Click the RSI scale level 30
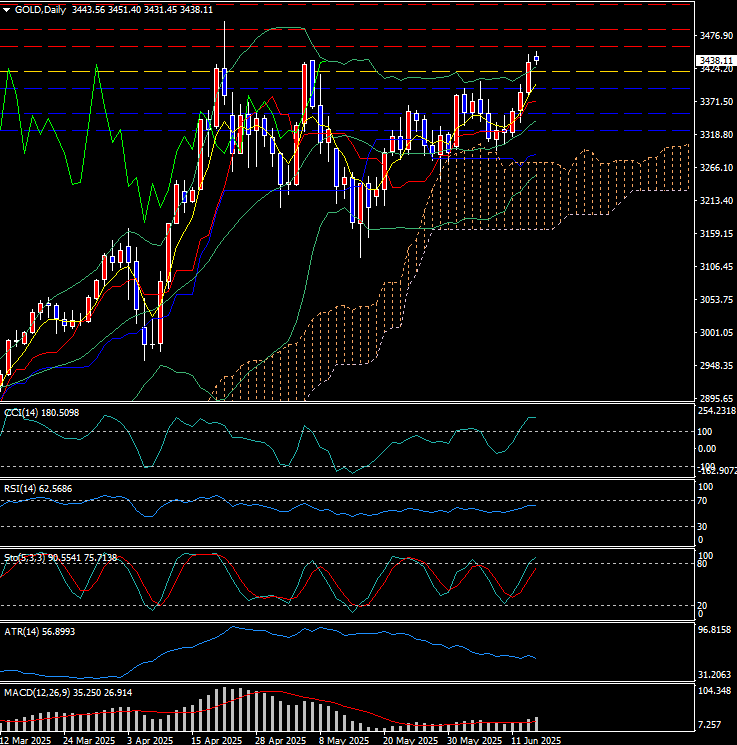The image size is (737, 745). point(702,526)
